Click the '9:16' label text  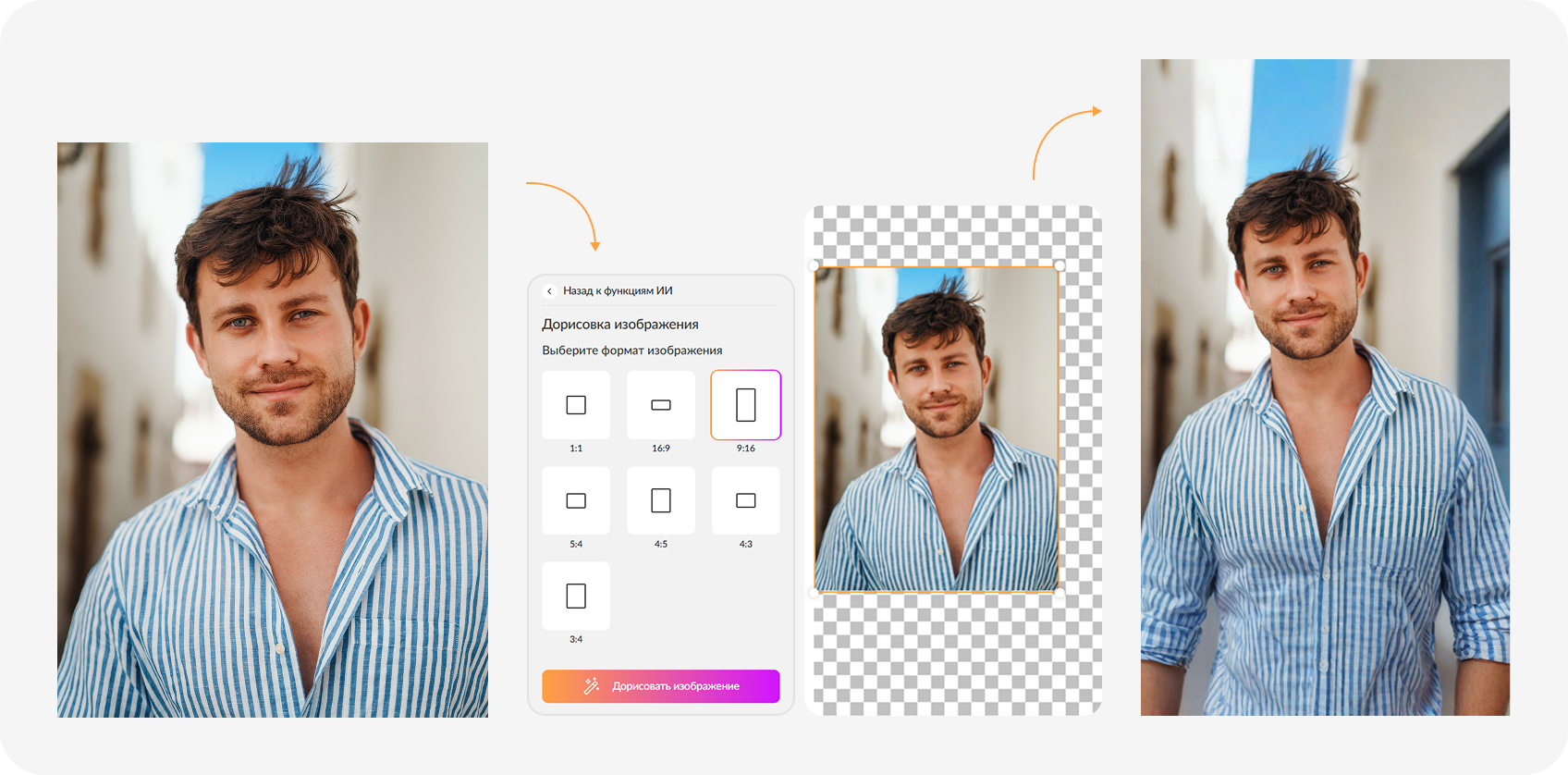[746, 449]
